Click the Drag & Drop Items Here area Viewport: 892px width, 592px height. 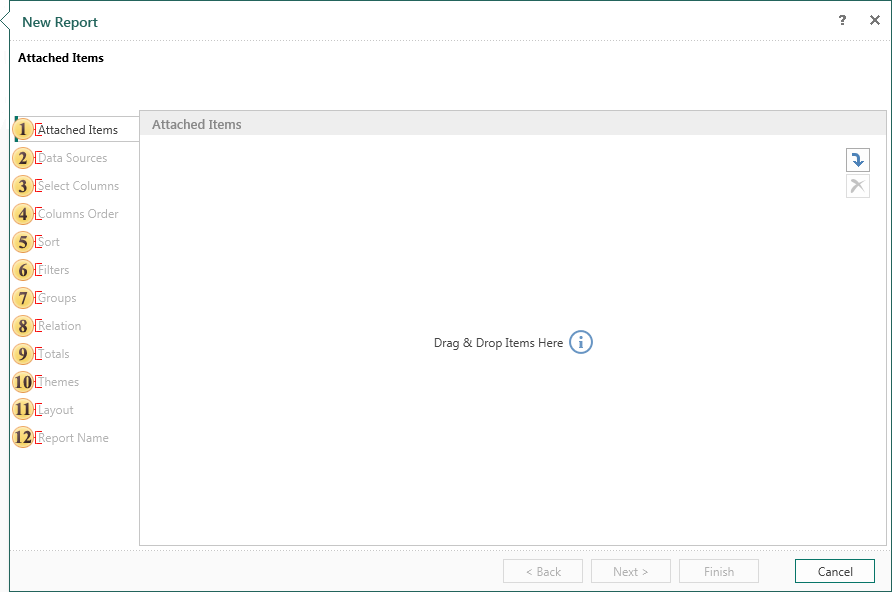[498, 343]
